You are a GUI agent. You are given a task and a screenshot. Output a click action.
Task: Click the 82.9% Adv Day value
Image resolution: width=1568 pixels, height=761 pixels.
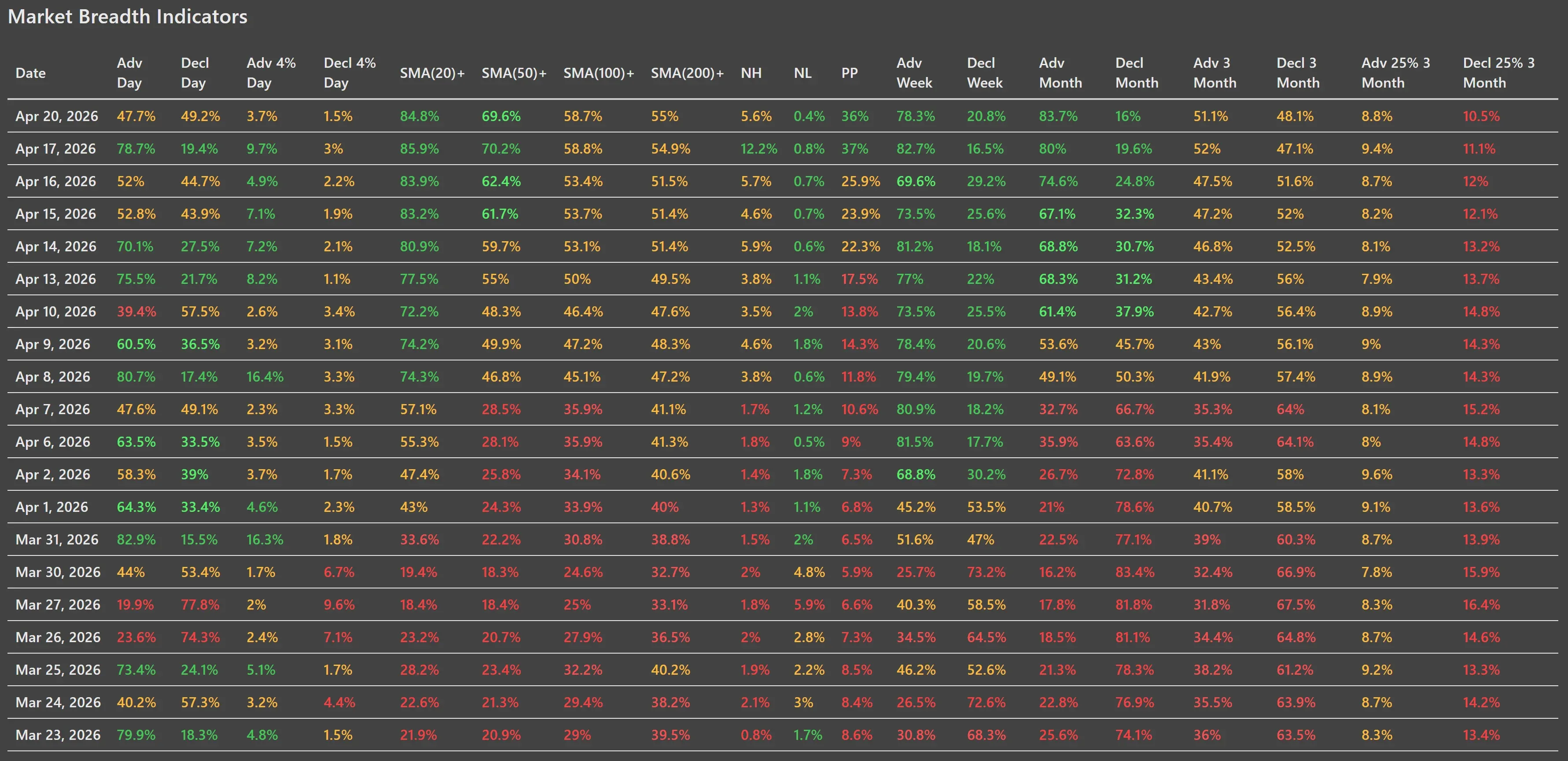136,540
